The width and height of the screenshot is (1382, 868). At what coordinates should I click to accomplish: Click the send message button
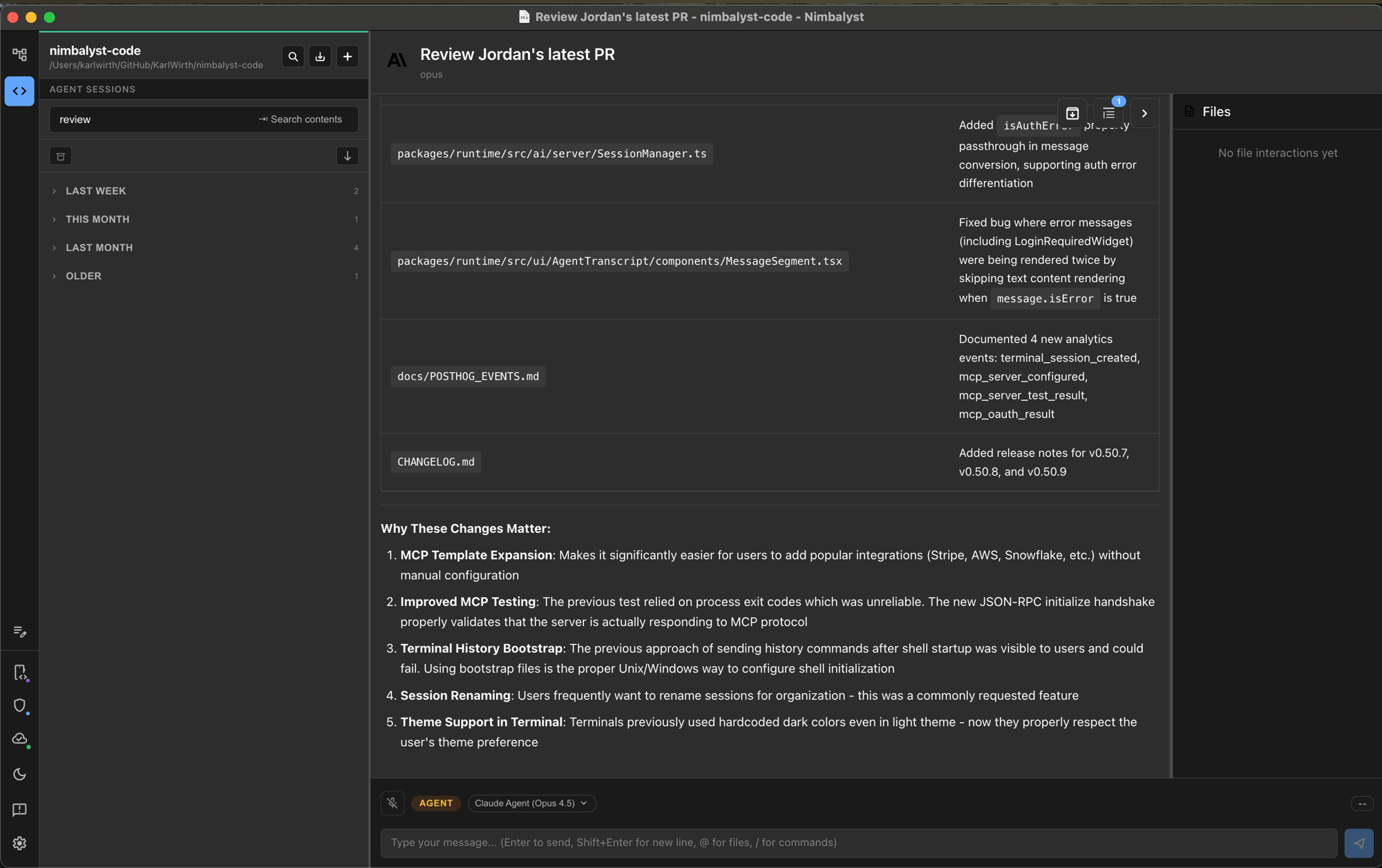pos(1359,843)
